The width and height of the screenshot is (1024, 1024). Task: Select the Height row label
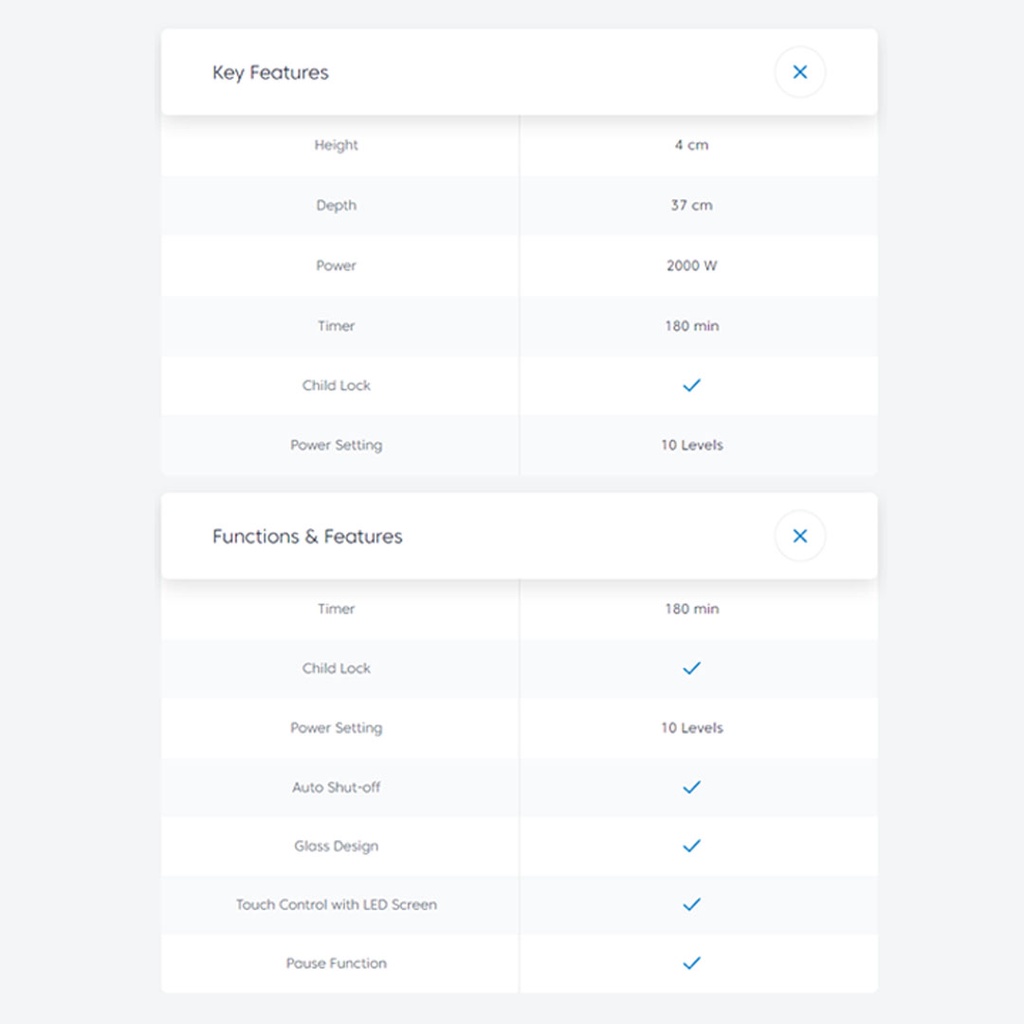coord(336,145)
